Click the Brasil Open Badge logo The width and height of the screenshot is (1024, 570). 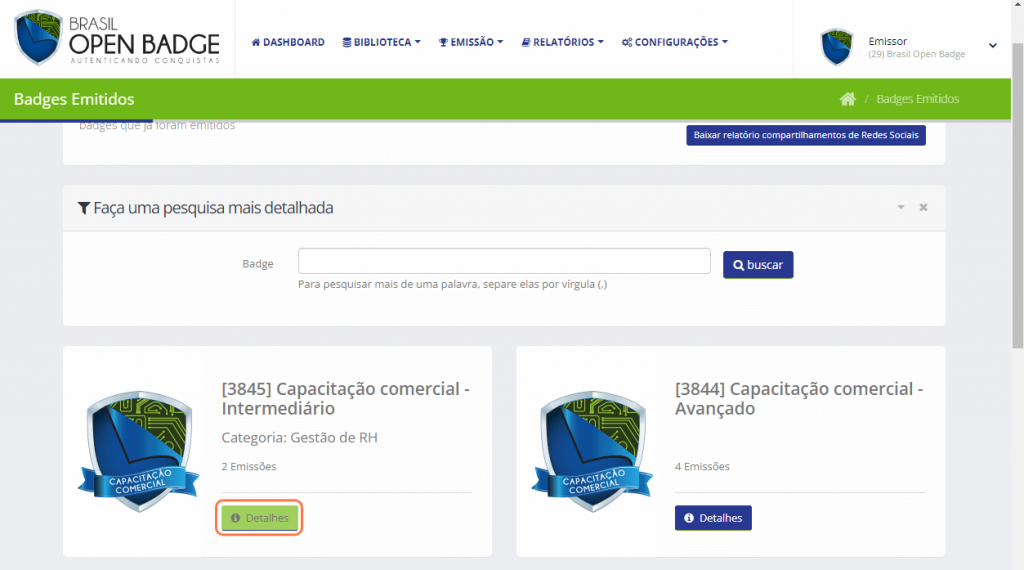tap(117, 38)
